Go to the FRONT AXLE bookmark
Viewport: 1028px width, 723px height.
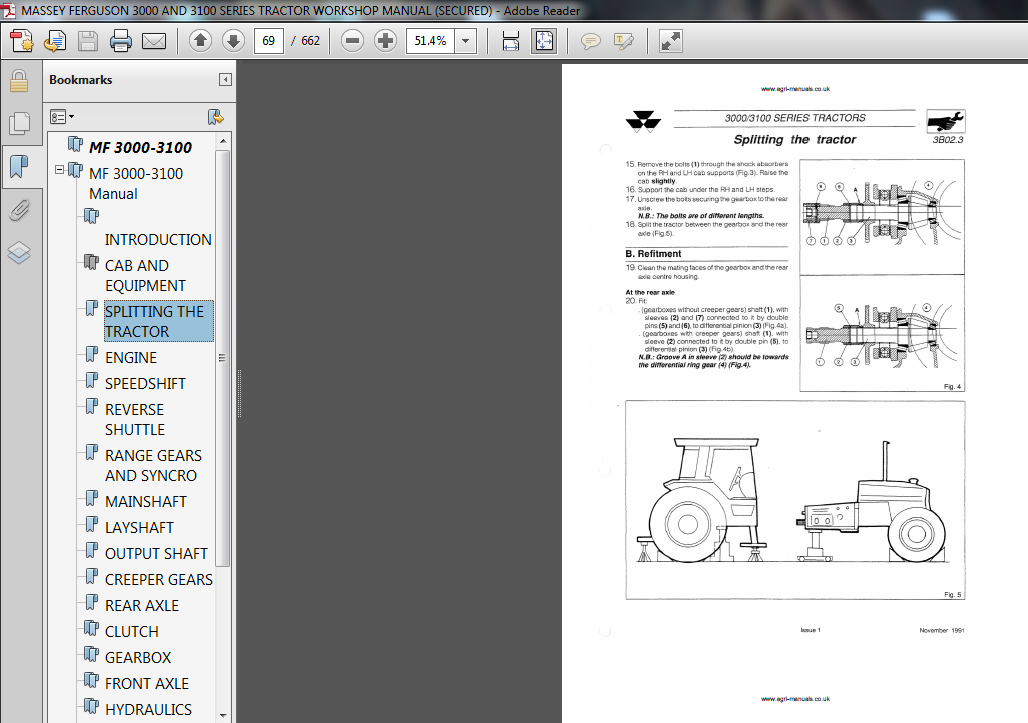(x=147, y=684)
